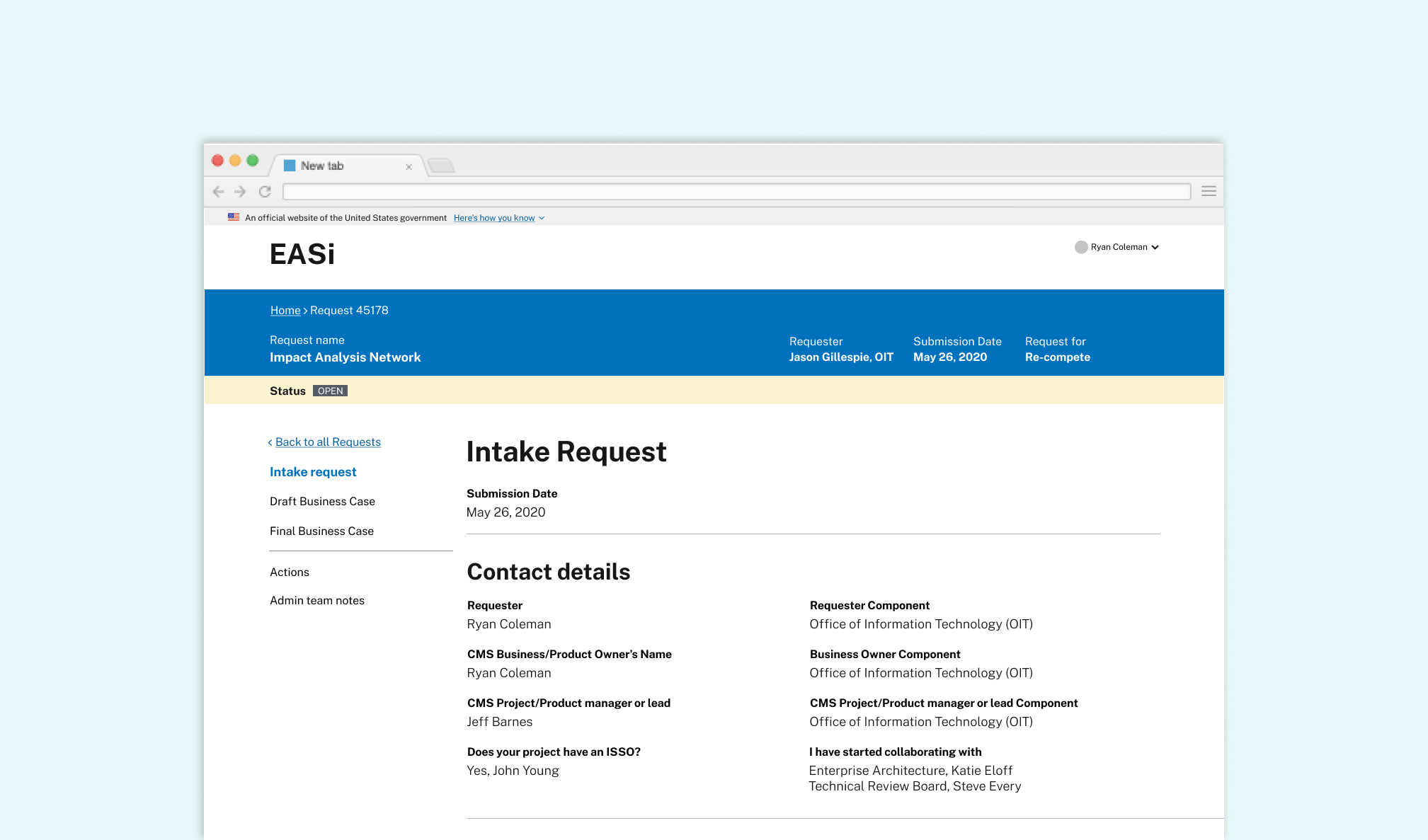Open Intake request sidebar item
This screenshot has height=840, width=1428.
313,472
